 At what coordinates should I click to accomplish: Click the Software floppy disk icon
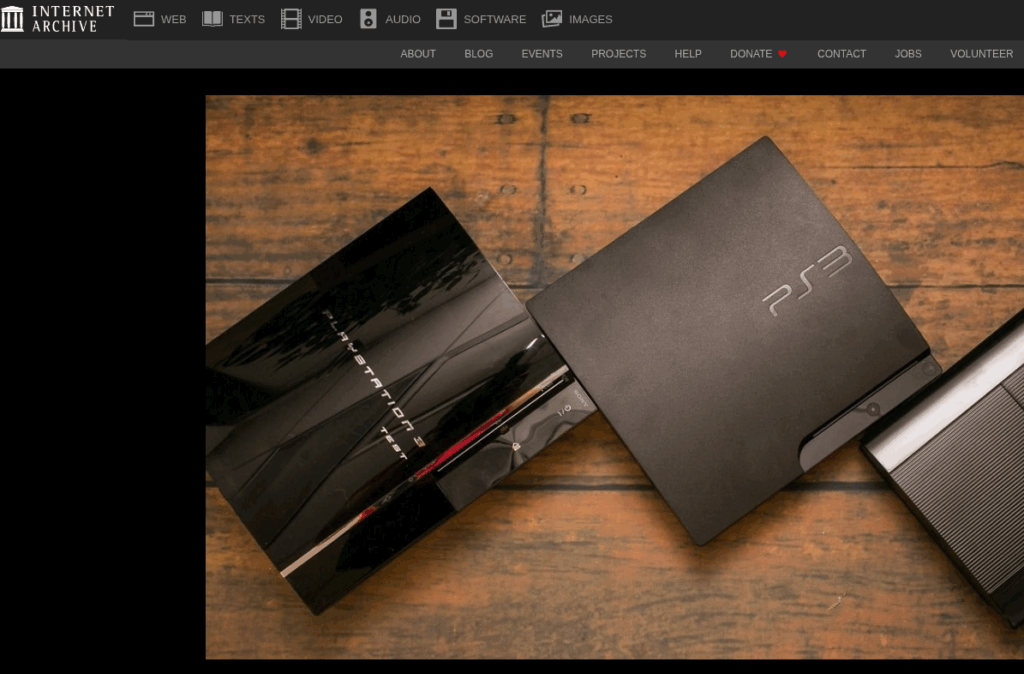tap(446, 19)
